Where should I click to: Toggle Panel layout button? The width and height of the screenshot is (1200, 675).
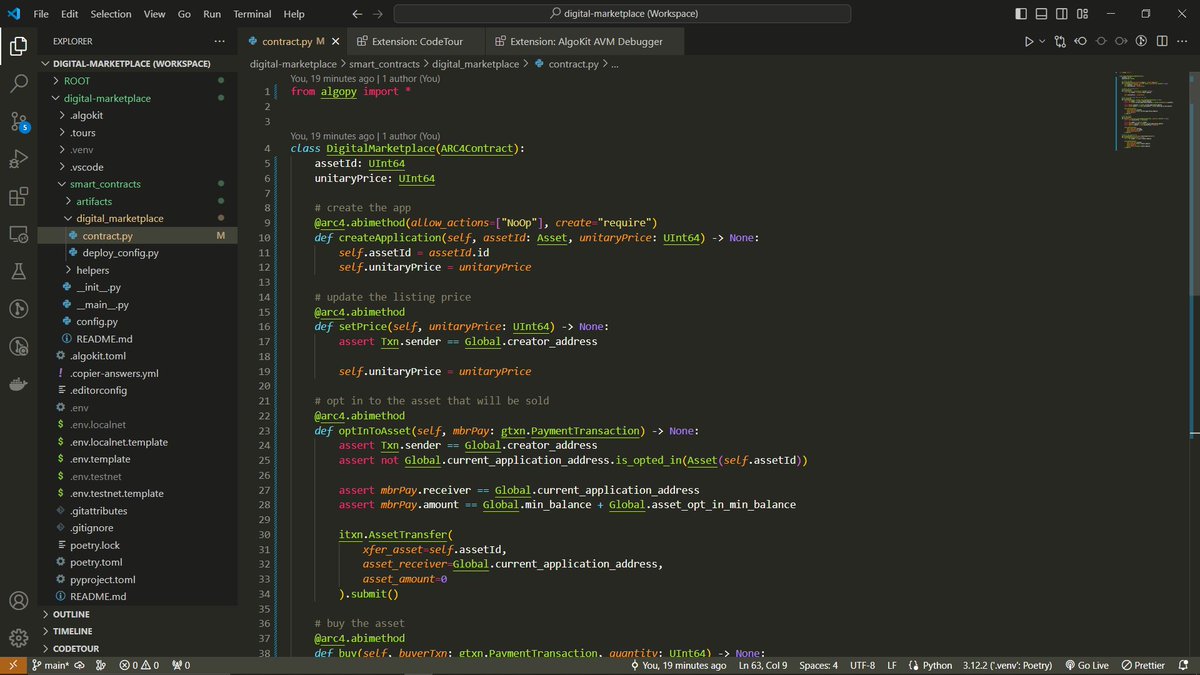pyautogui.click(x=1040, y=14)
